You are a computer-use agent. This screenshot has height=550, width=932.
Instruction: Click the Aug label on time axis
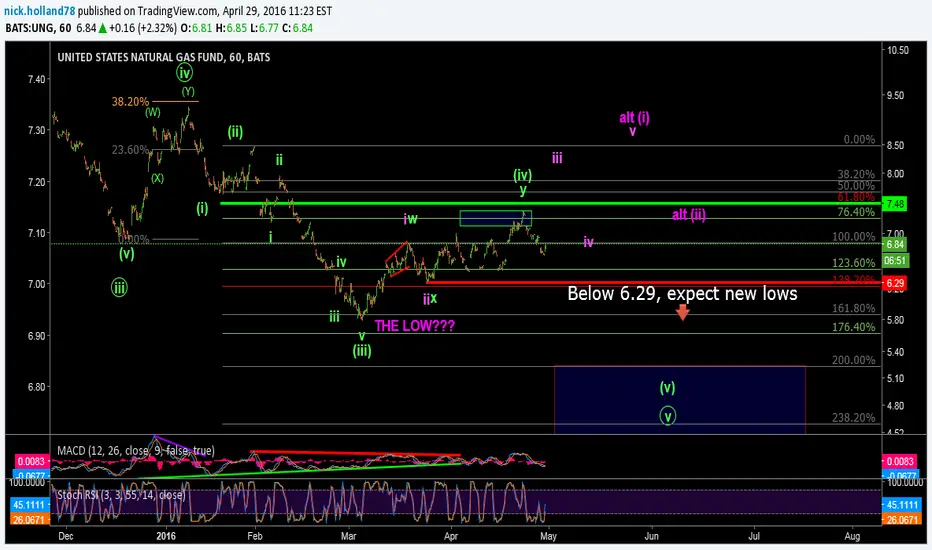[852, 536]
